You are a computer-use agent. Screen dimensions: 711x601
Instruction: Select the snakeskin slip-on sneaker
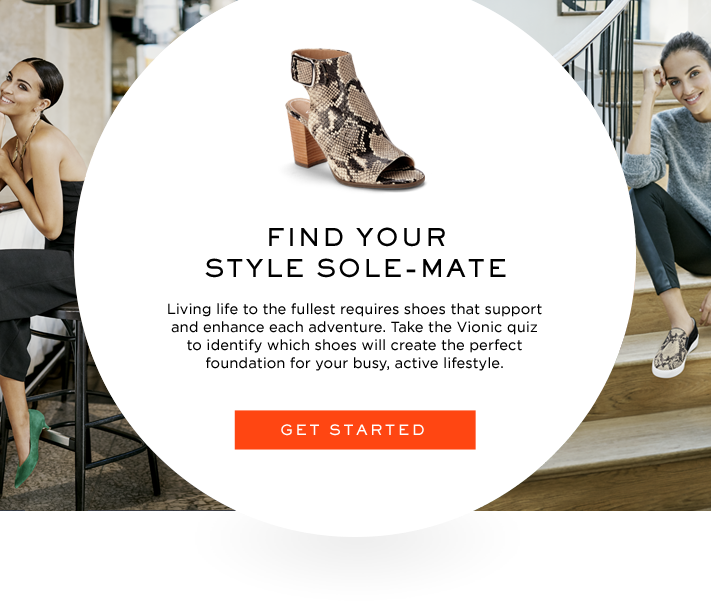click(x=675, y=348)
